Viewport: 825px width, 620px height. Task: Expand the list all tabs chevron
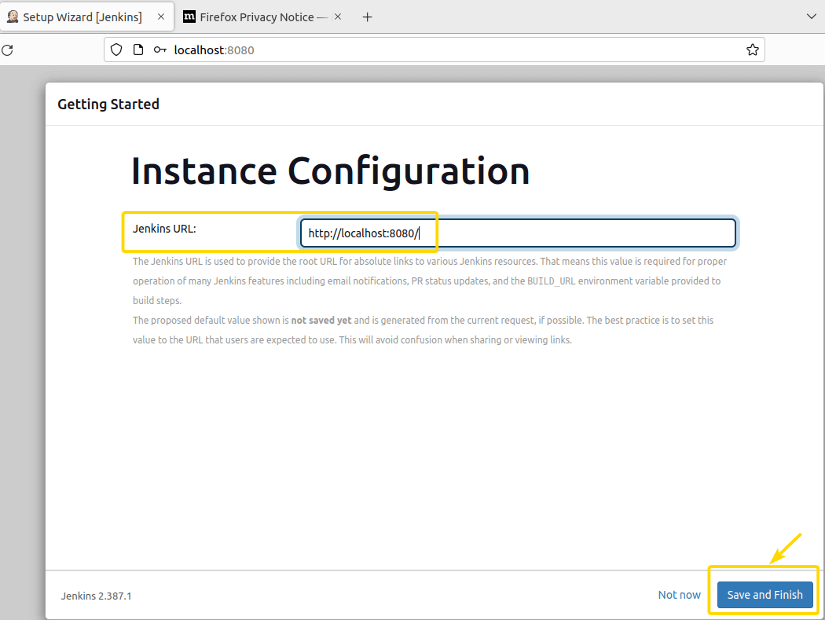tap(811, 16)
